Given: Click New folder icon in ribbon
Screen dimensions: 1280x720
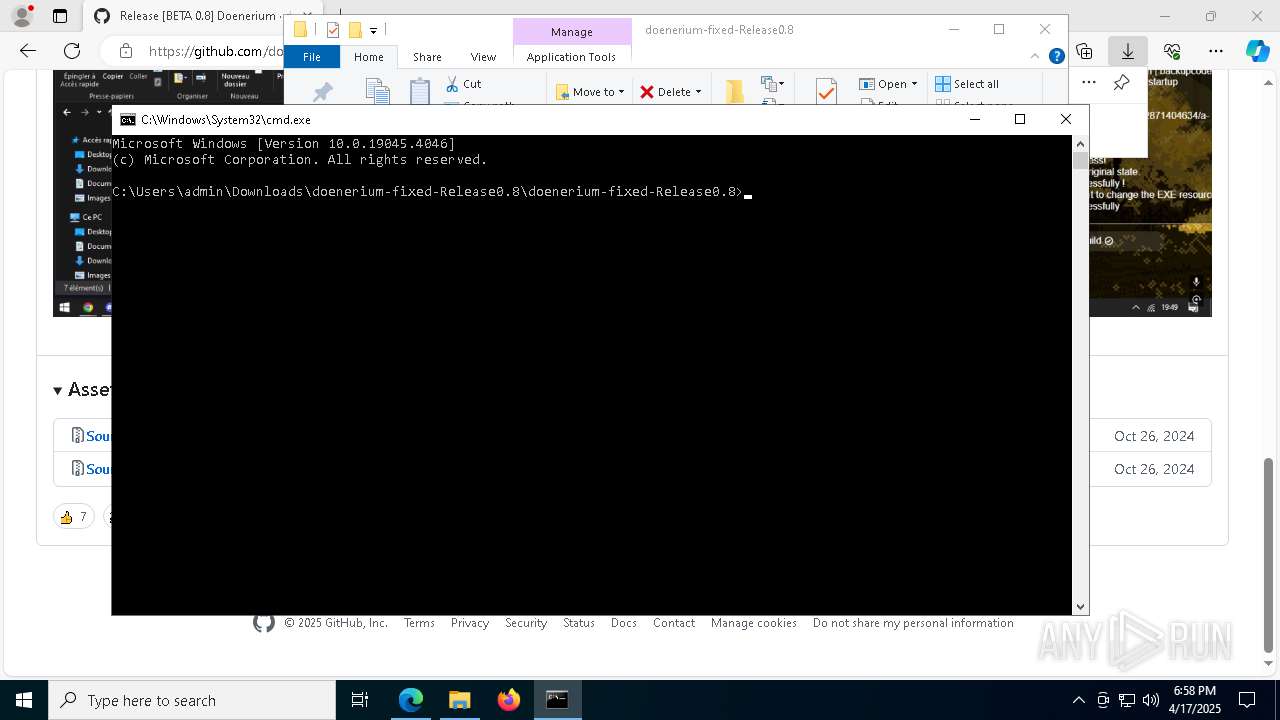Looking at the screenshot, I should click(734, 91).
